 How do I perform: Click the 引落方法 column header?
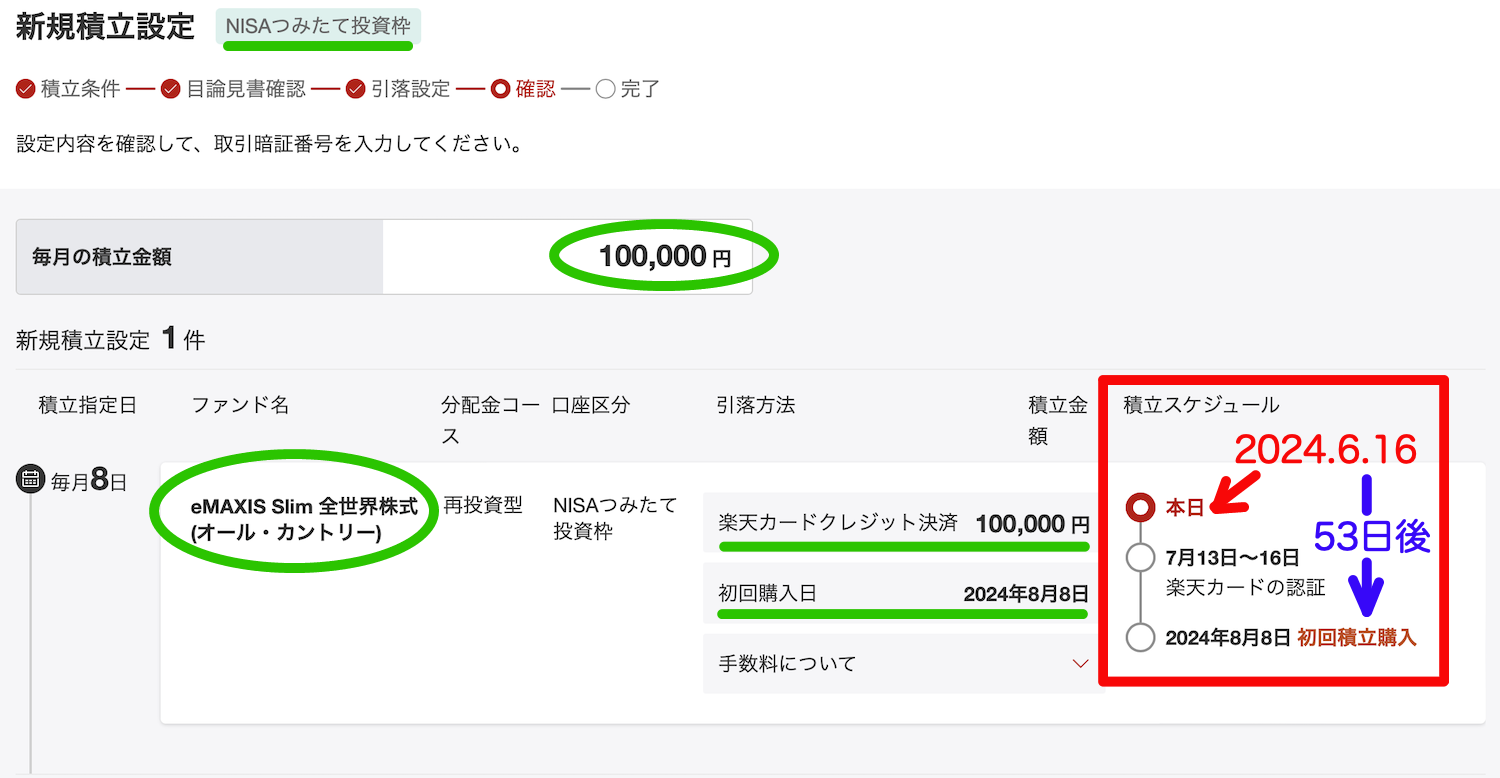tap(756, 405)
